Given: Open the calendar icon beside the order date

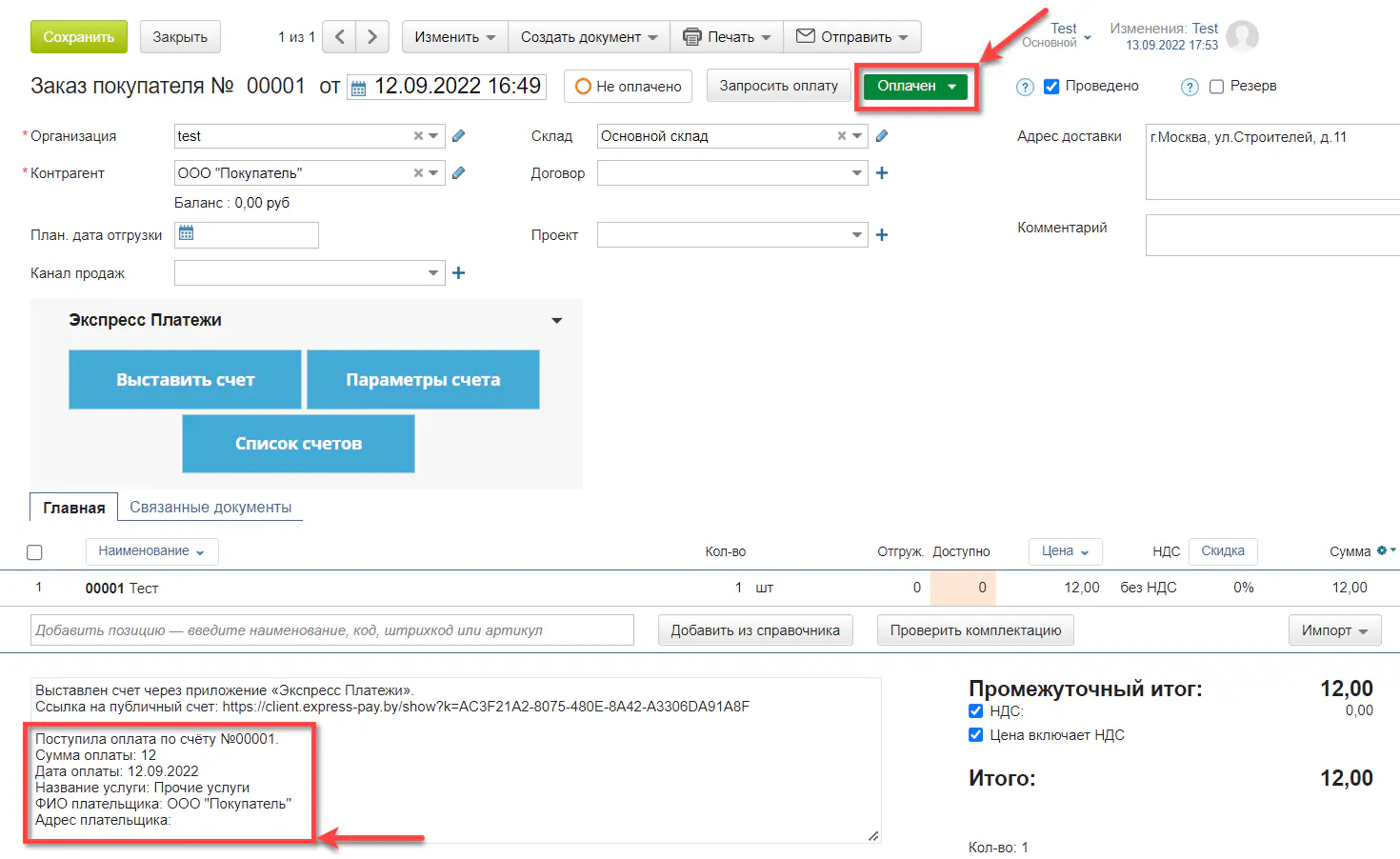Looking at the screenshot, I should point(359,89).
